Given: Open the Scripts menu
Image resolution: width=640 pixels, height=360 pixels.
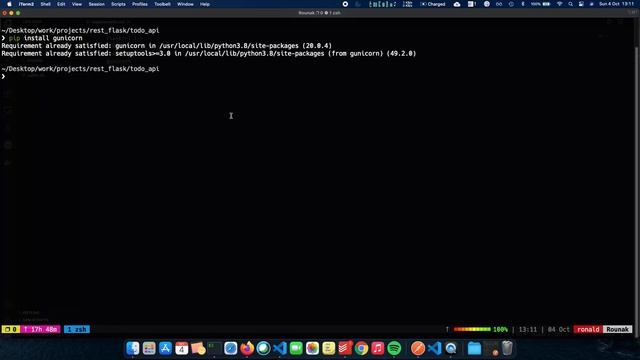Looking at the screenshot, I should [x=118, y=4].
